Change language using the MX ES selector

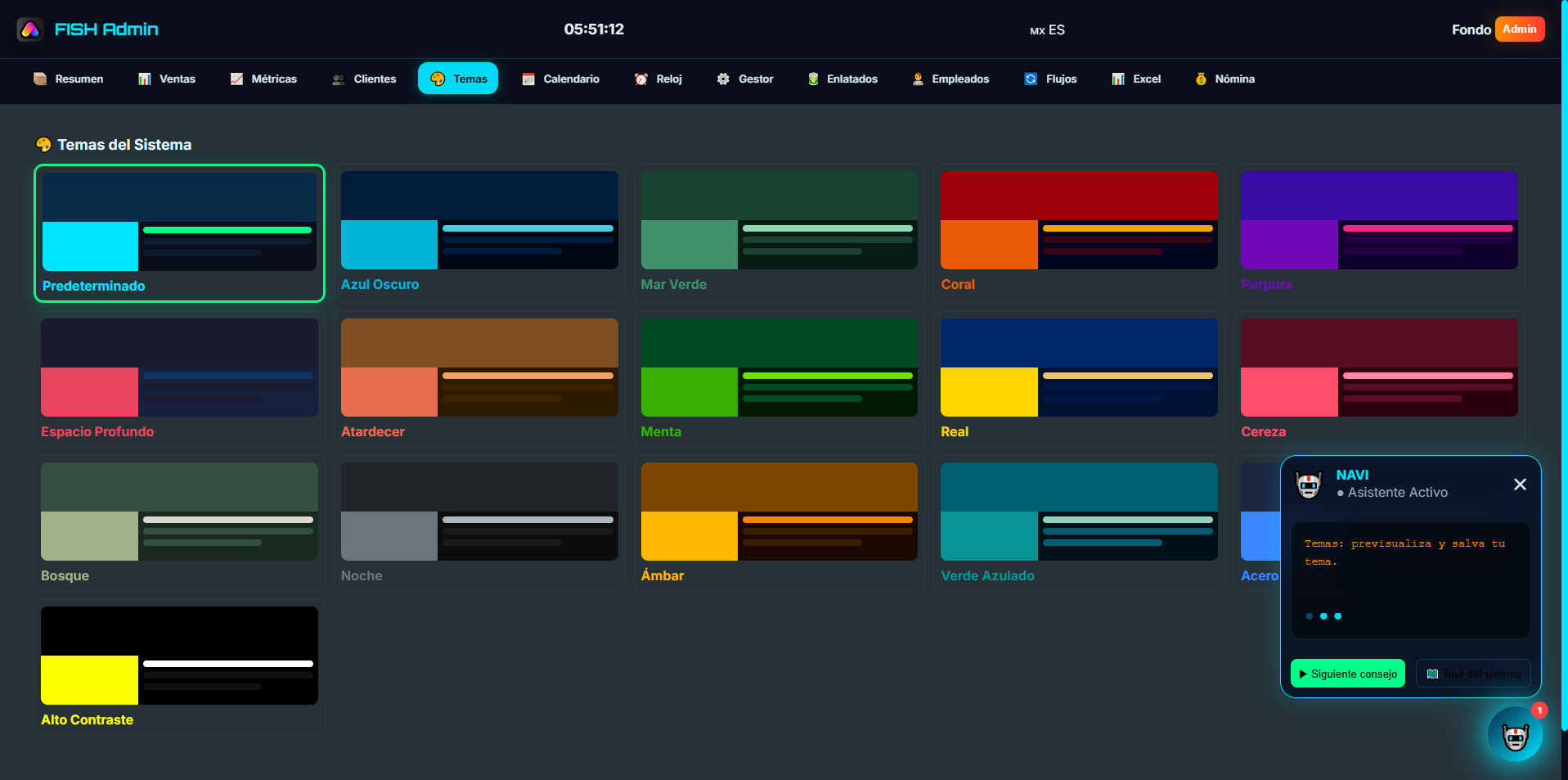coord(1047,30)
